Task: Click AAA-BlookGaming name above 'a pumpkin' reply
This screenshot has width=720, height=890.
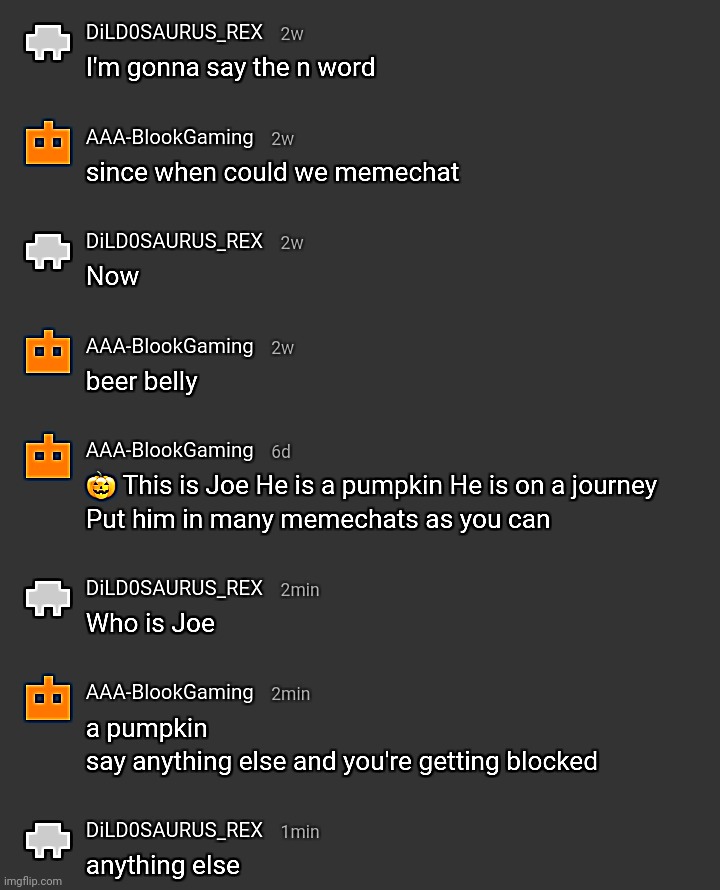Action: [169, 692]
